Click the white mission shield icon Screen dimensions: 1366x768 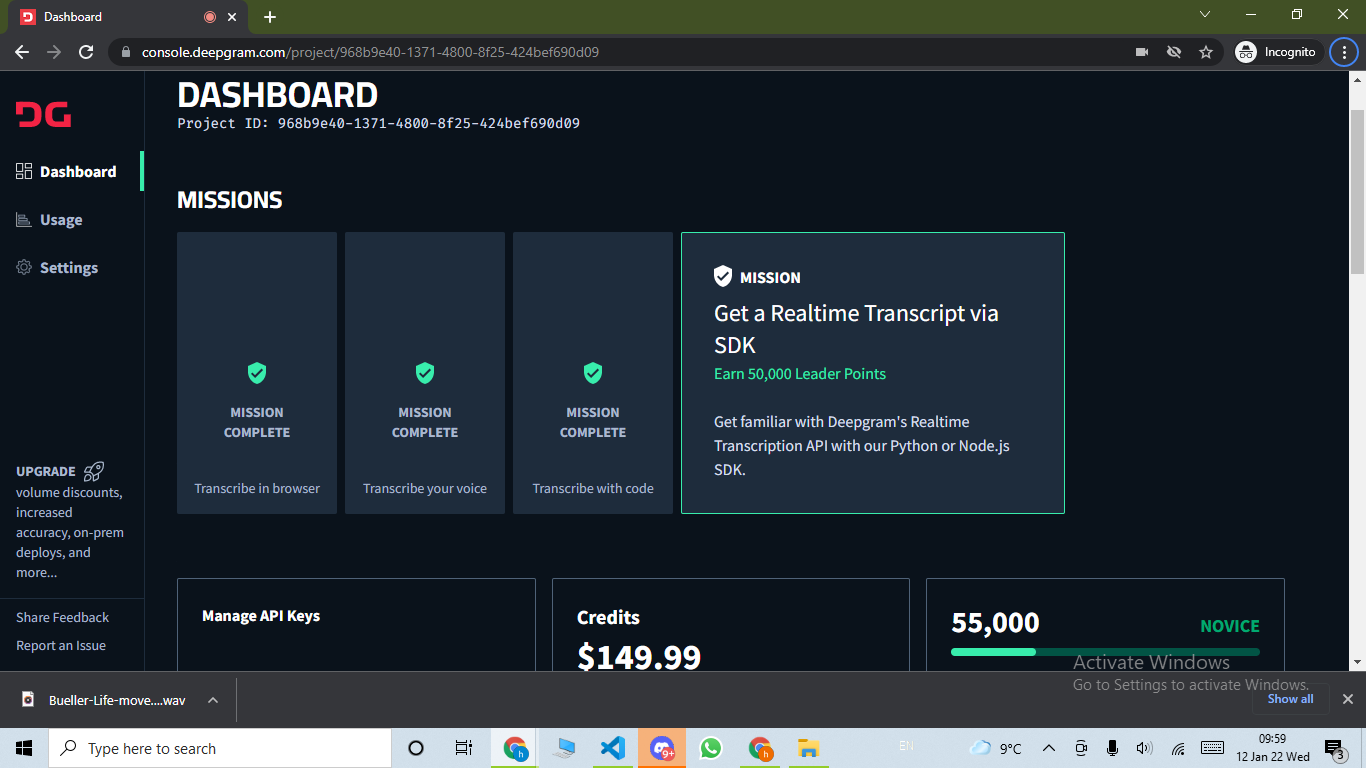[723, 277]
